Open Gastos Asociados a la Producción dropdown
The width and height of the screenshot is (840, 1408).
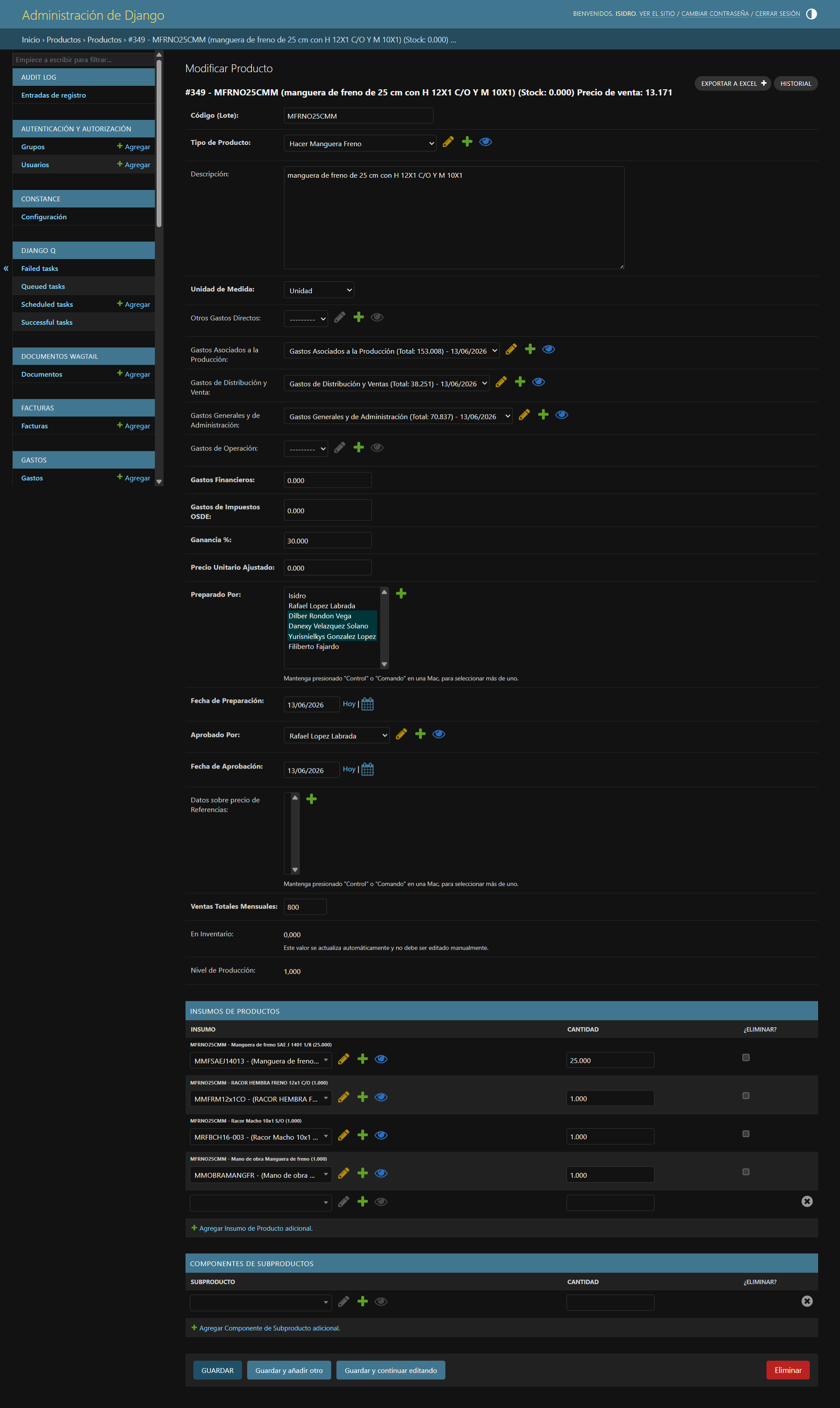[392, 351]
